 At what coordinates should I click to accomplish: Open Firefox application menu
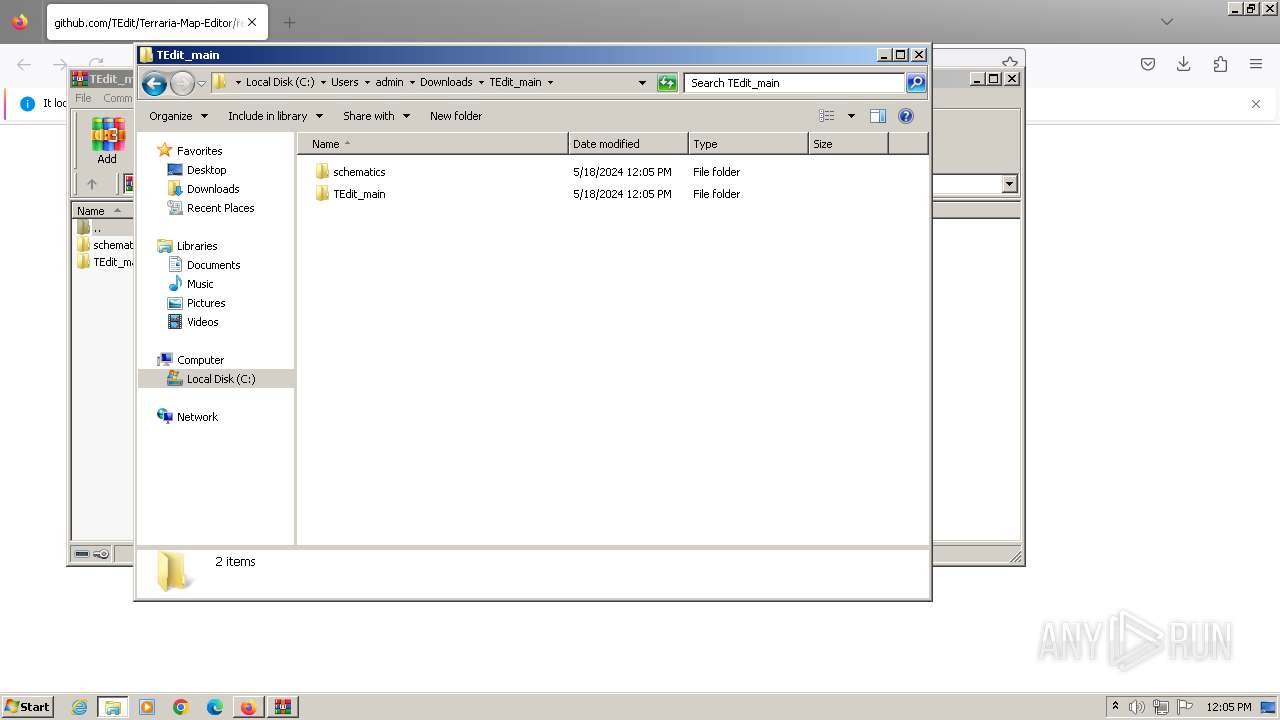click(1256, 64)
